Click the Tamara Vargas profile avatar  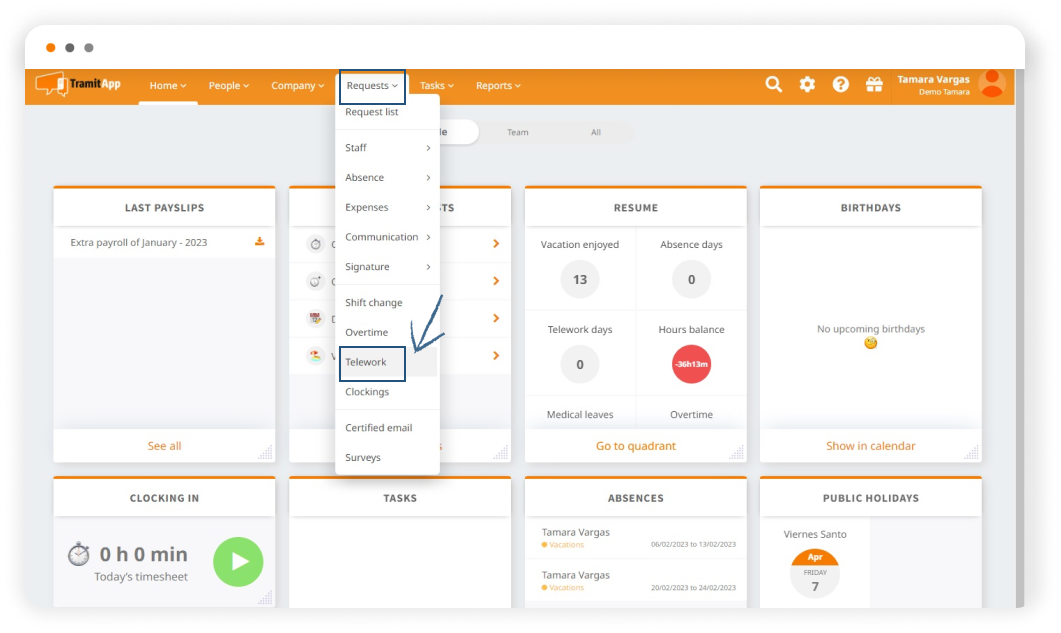pyautogui.click(x=992, y=84)
